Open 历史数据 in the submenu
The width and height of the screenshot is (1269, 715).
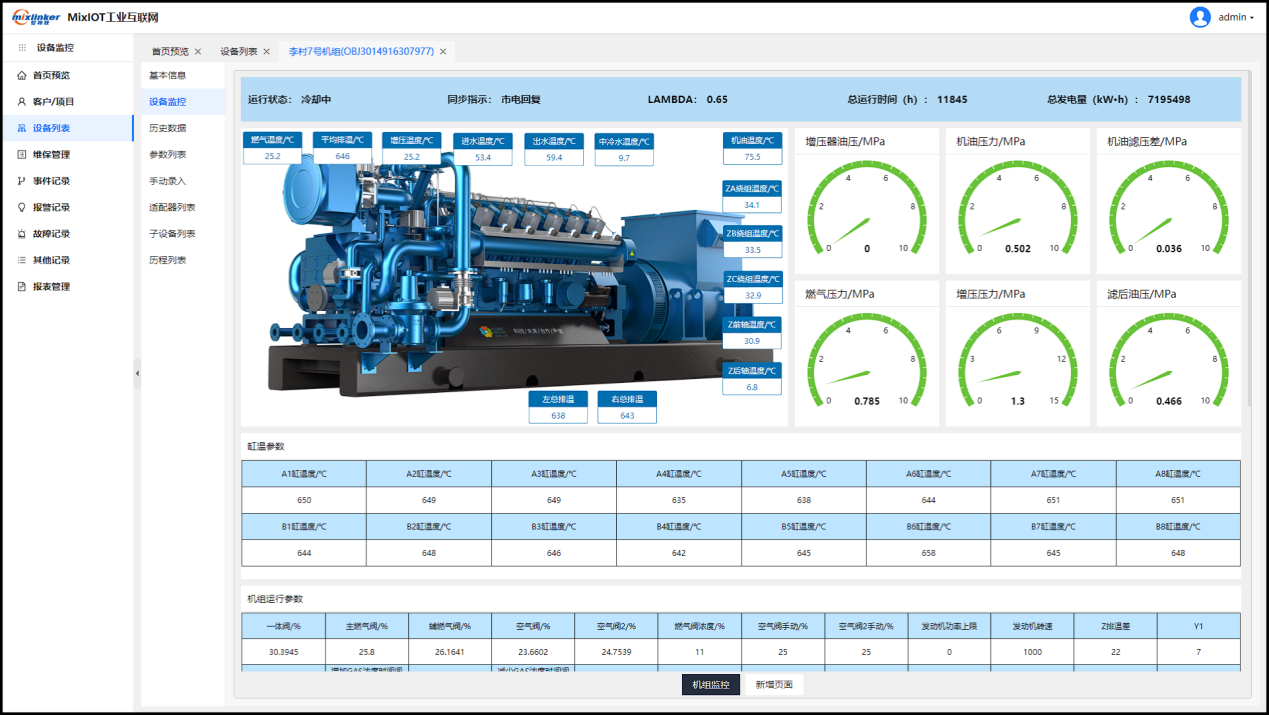coord(167,128)
